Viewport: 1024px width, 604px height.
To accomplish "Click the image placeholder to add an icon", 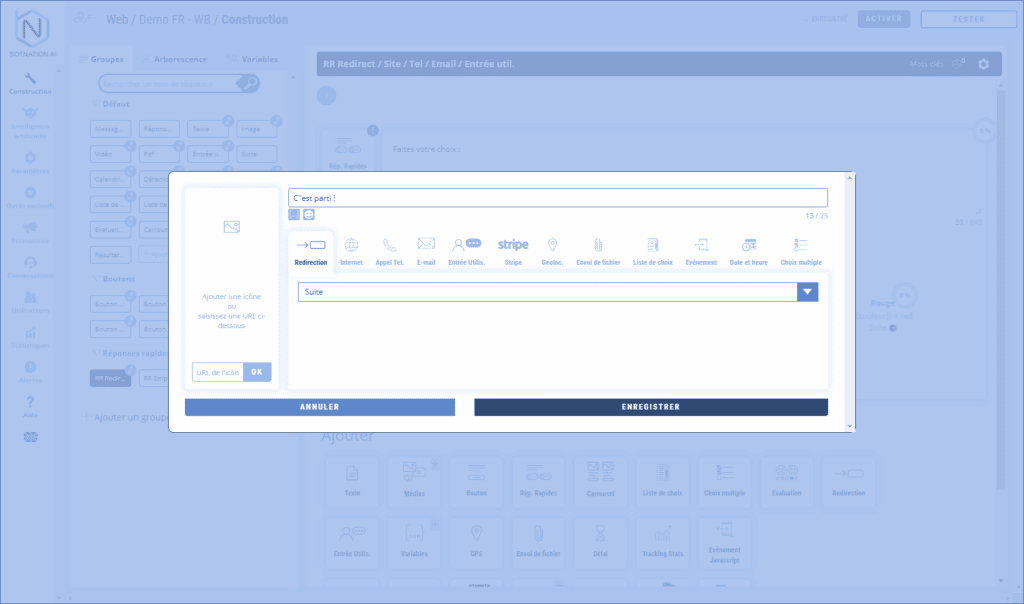I will coord(231,227).
